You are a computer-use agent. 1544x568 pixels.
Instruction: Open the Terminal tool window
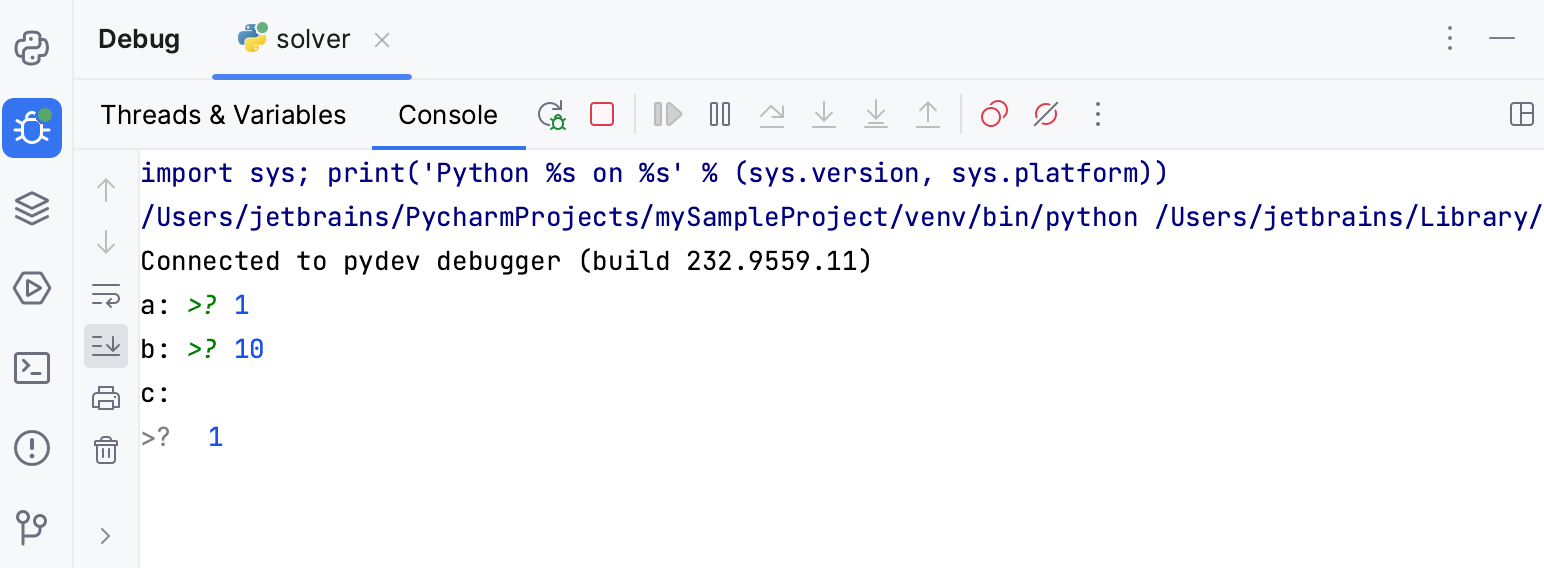pos(32,368)
